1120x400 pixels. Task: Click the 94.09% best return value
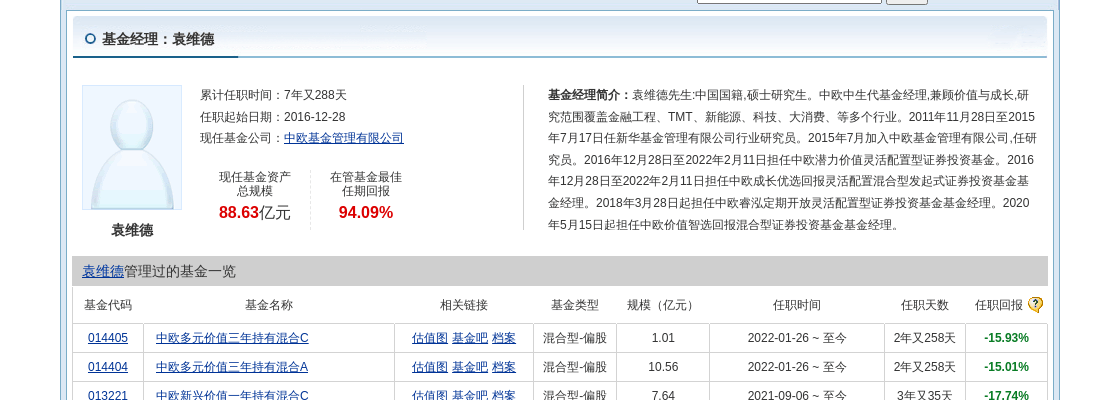click(x=366, y=212)
